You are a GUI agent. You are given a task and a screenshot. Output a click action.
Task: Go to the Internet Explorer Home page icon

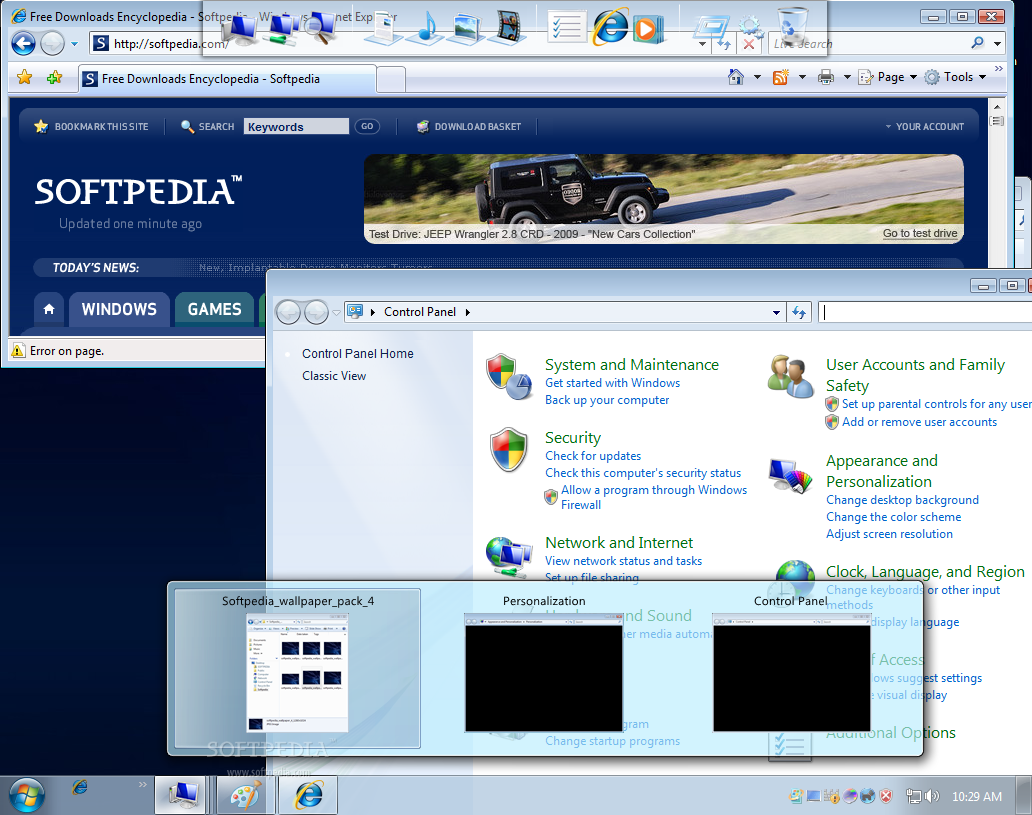click(736, 77)
